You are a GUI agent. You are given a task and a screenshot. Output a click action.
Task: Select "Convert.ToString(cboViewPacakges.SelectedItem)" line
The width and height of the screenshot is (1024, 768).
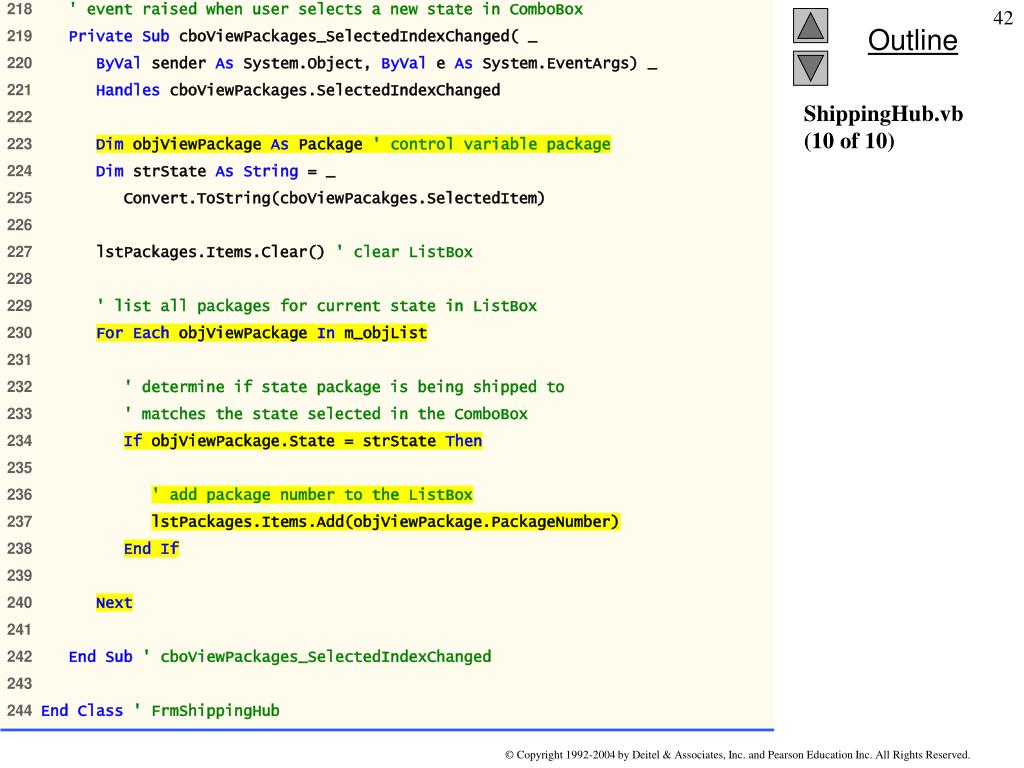(x=334, y=198)
